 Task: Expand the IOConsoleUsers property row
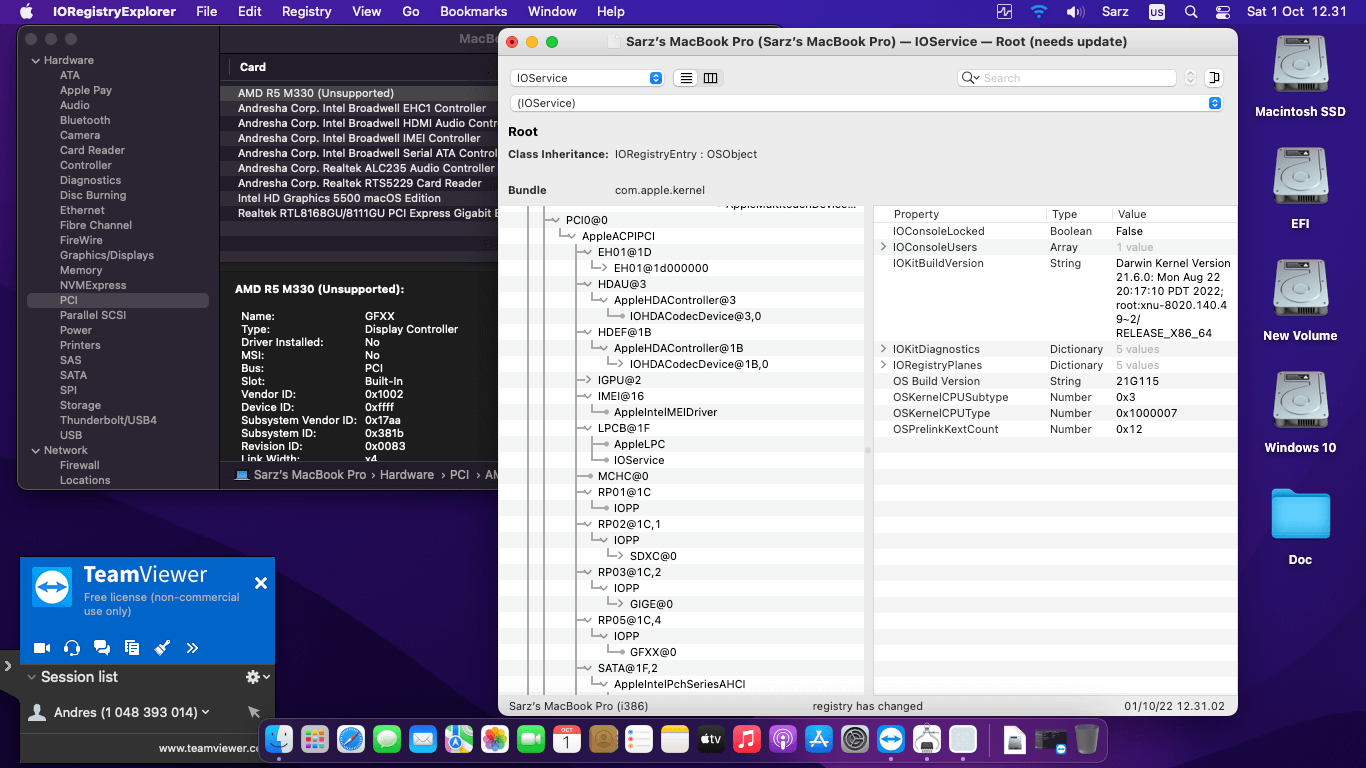(x=883, y=247)
